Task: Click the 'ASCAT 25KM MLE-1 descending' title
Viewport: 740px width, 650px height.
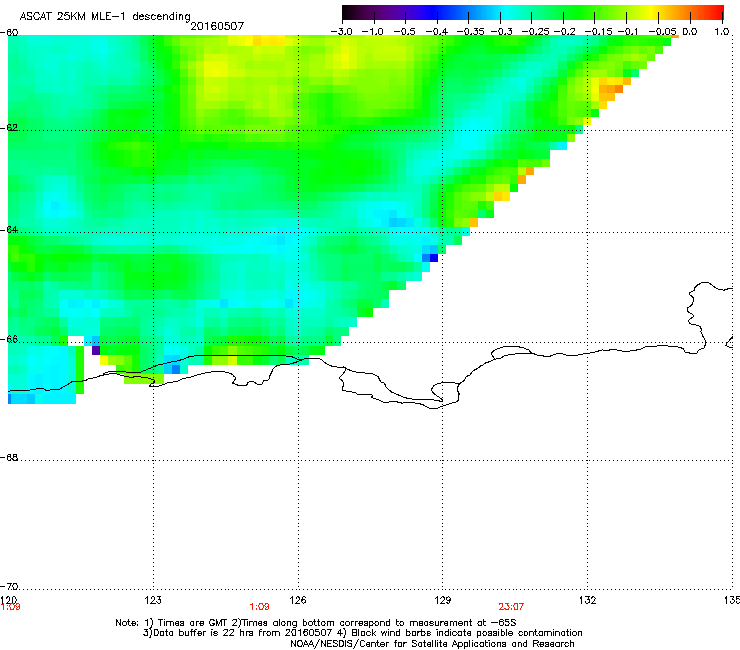Action: click(x=105, y=16)
